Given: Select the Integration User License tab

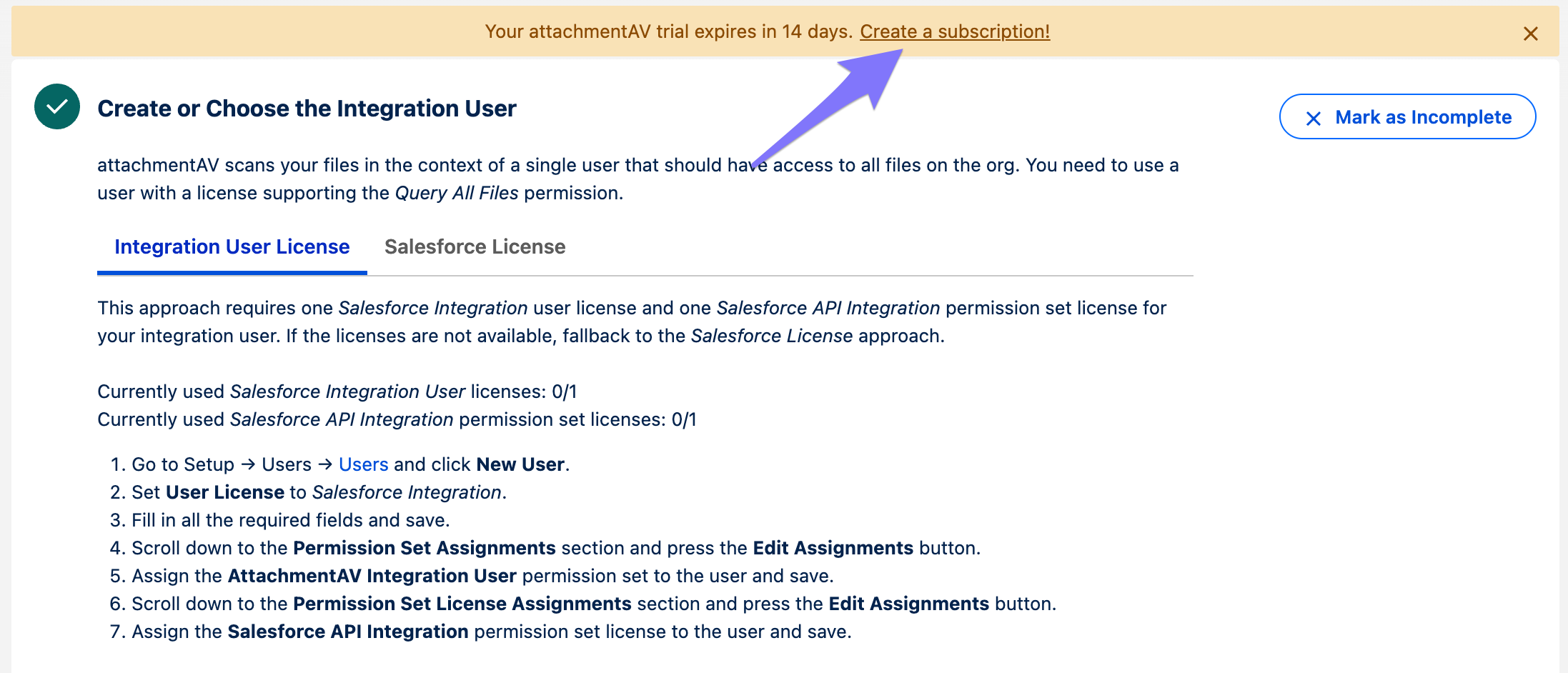Looking at the screenshot, I should coord(232,246).
